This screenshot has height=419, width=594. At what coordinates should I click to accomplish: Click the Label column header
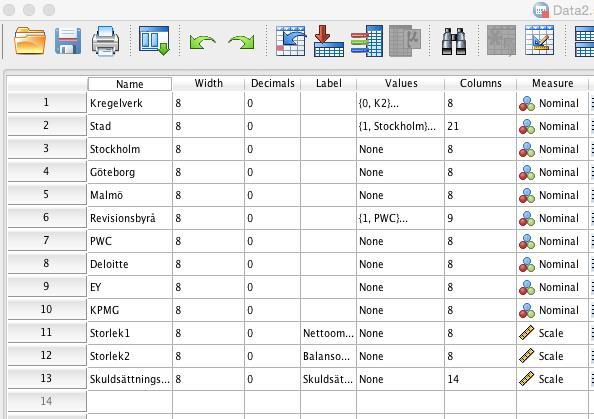328,84
